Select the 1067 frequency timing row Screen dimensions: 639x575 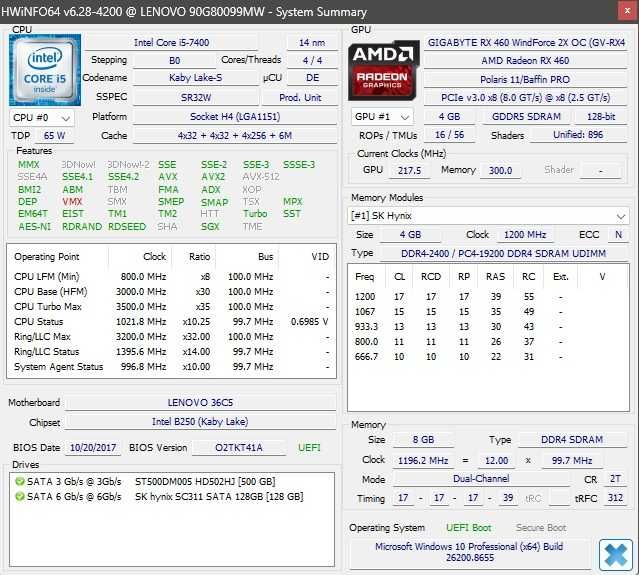pos(488,312)
